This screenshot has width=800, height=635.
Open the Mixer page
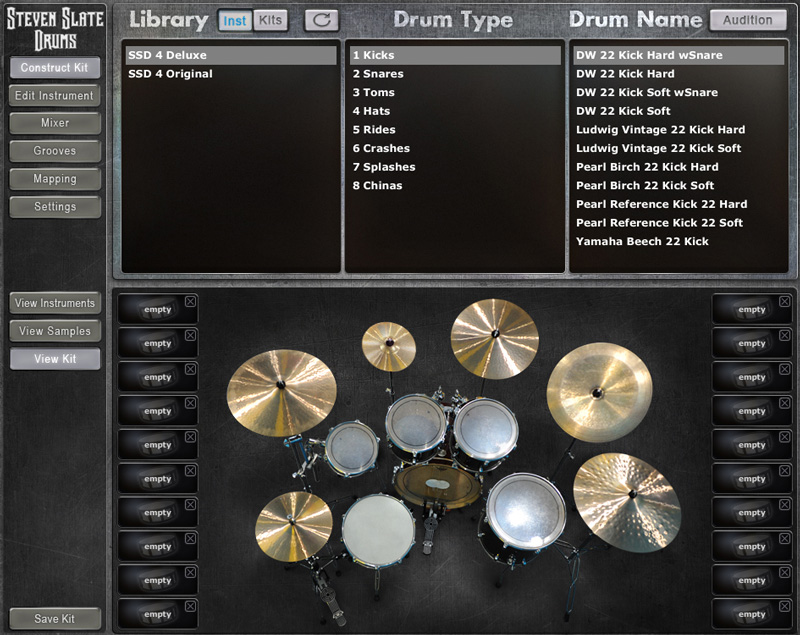pyautogui.click(x=55, y=123)
